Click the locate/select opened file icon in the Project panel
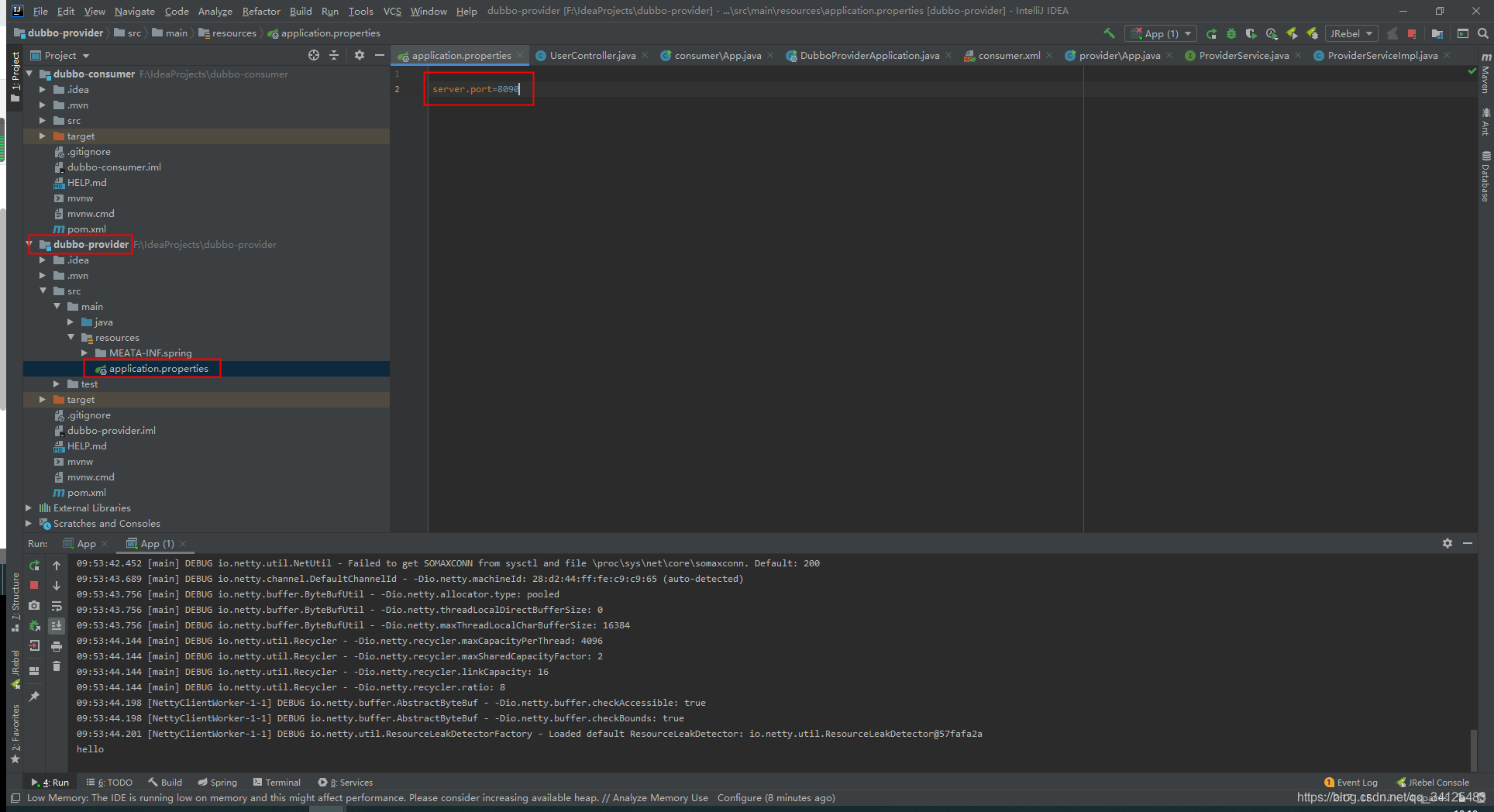The width and height of the screenshot is (1494, 812). (x=313, y=55)
